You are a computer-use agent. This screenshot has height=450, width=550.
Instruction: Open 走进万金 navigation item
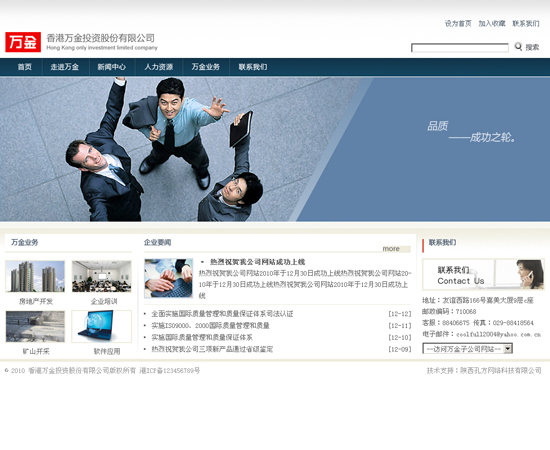pyautogui.click(x=65, y=67)
